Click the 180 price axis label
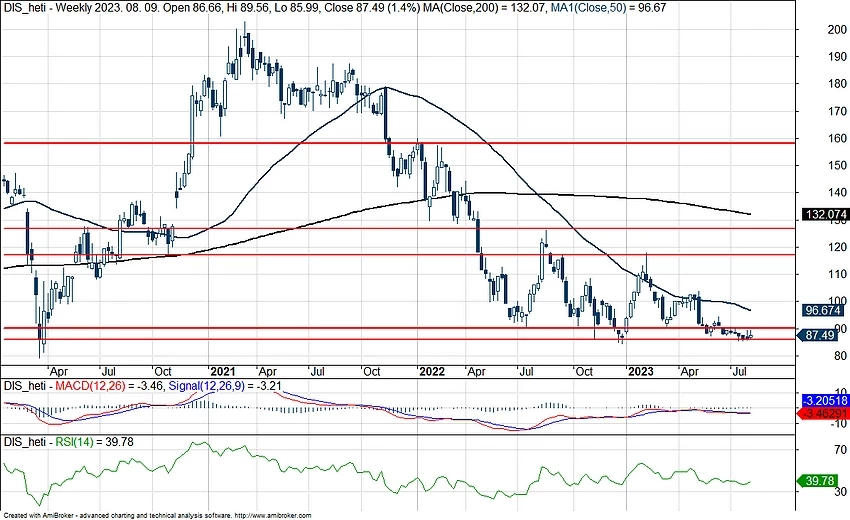The width and height of the screenshot is (850, 520). click(x=837, y=84)
